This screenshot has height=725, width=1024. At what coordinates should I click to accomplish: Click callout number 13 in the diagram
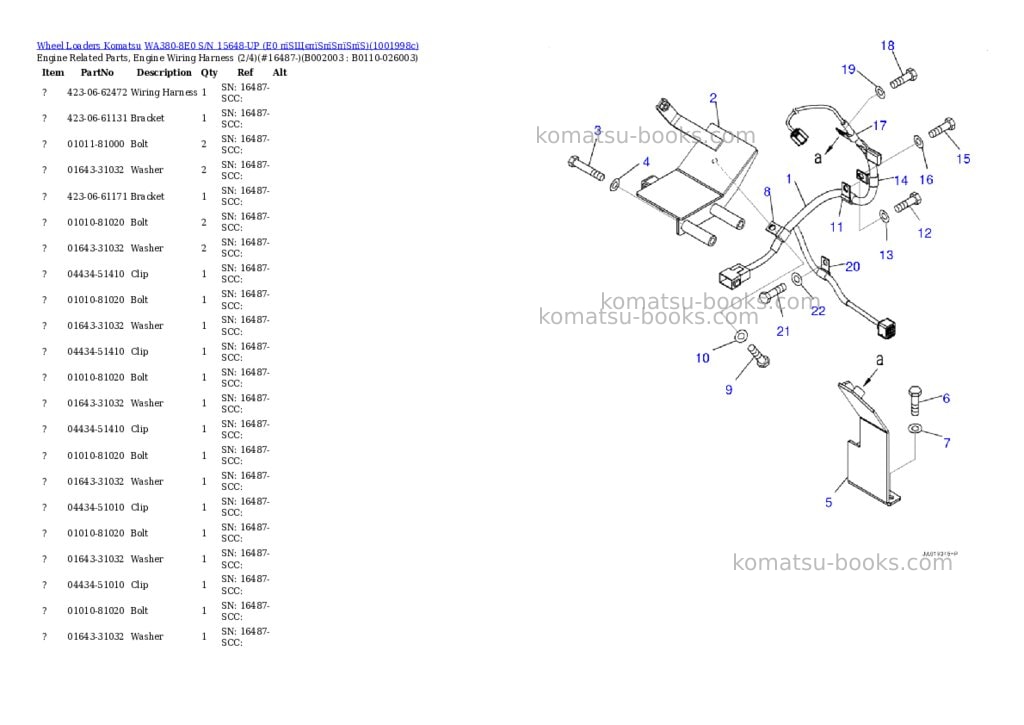pos(886,255)
